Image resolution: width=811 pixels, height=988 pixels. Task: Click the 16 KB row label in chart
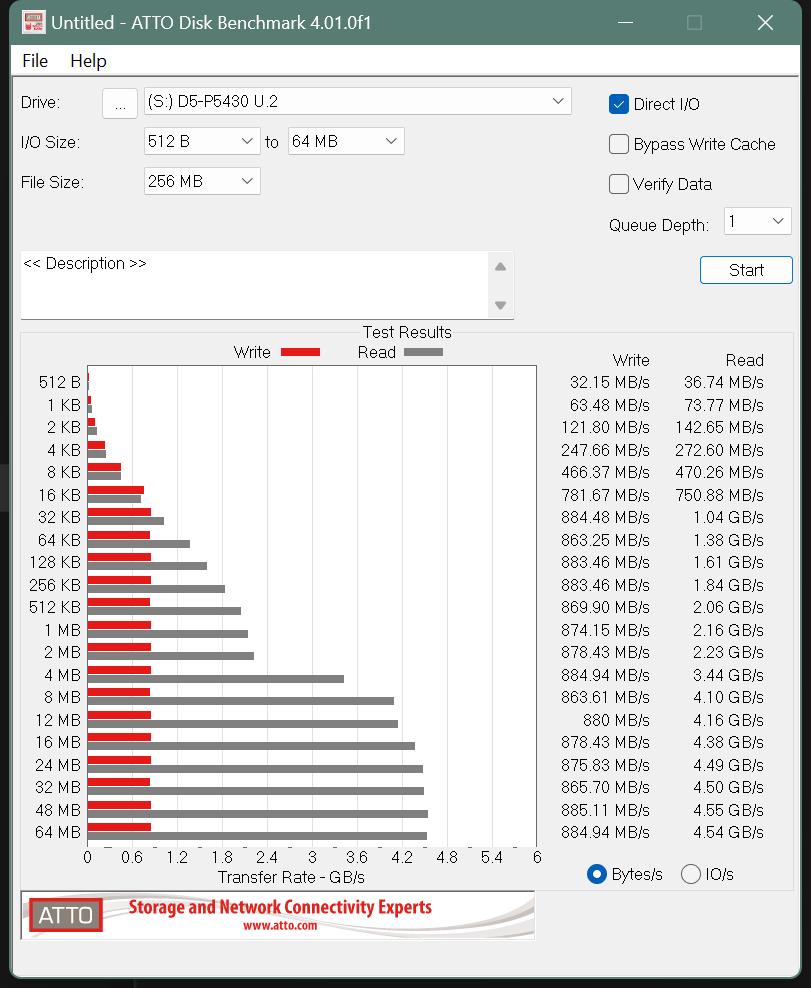pyautogui.click(x=59, y=495)
